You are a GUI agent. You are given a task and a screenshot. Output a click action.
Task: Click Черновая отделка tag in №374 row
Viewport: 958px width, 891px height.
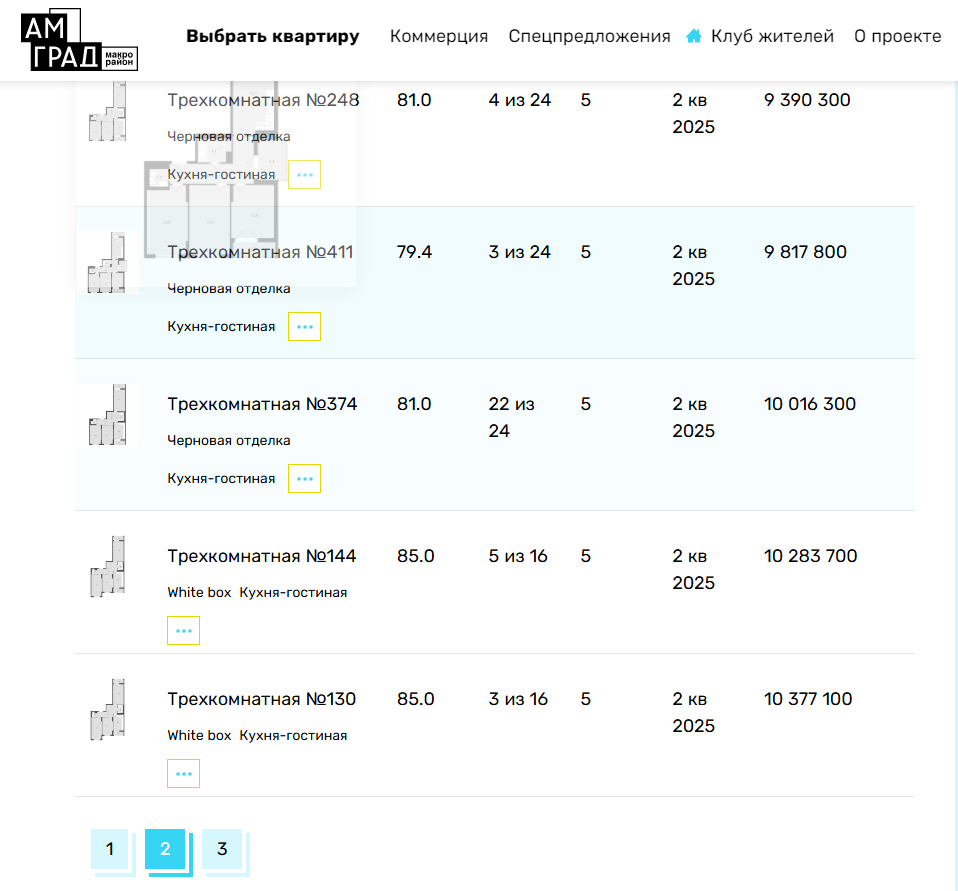click(229, 441)
